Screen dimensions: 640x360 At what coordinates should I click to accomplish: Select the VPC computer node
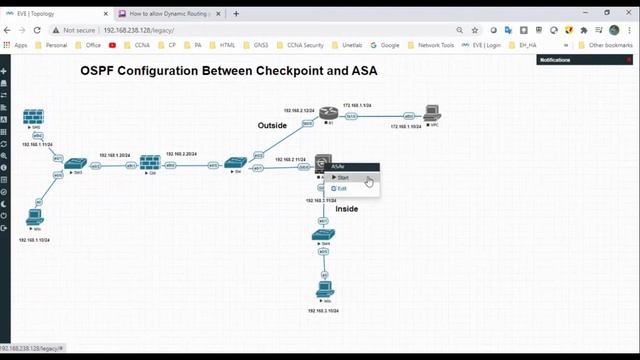(432, 113)
